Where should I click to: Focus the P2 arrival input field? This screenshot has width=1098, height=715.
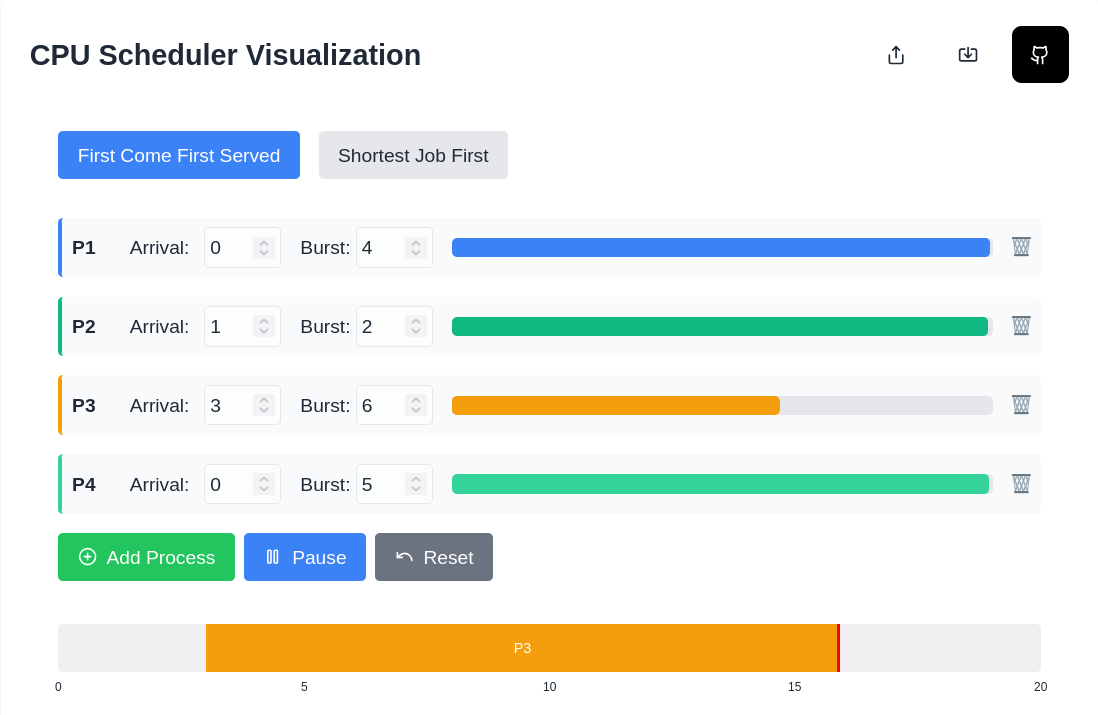[242, 326]
